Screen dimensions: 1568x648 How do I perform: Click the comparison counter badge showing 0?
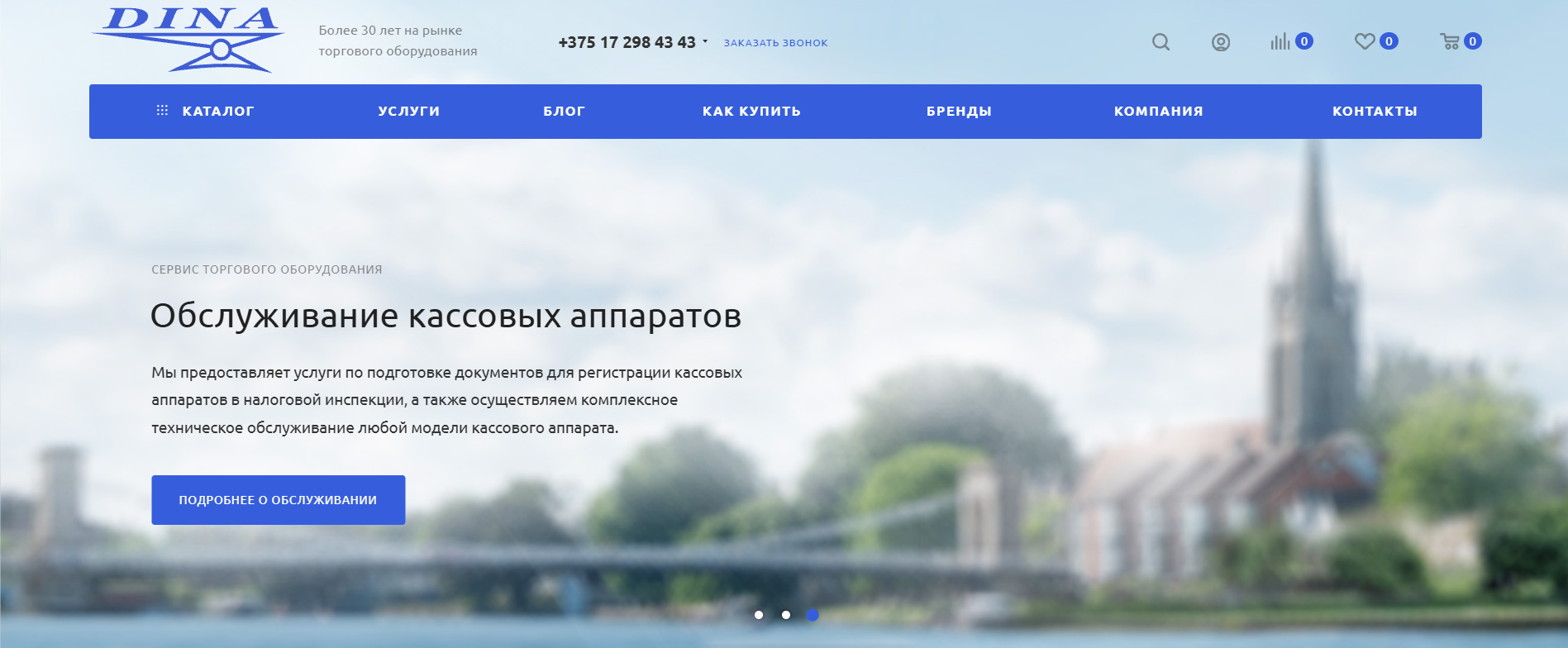pyautogui.click(x=1304, y=41)
